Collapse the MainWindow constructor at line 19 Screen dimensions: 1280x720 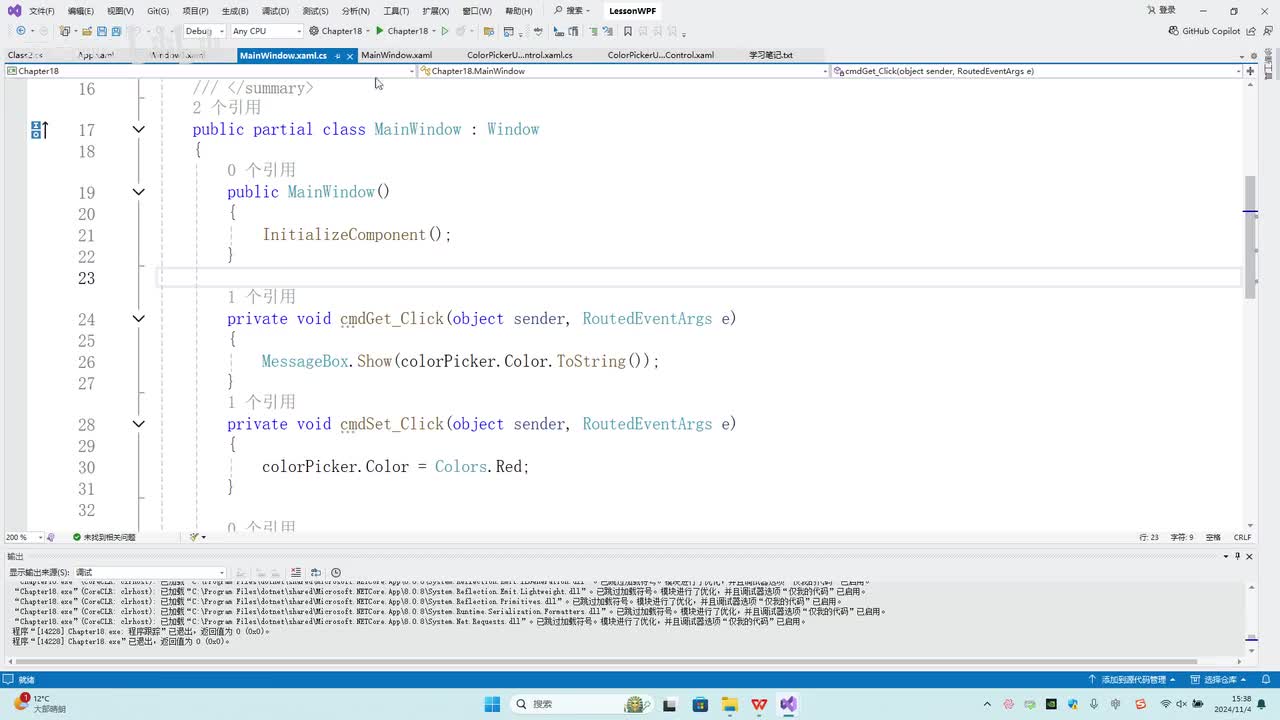[139, 192]
